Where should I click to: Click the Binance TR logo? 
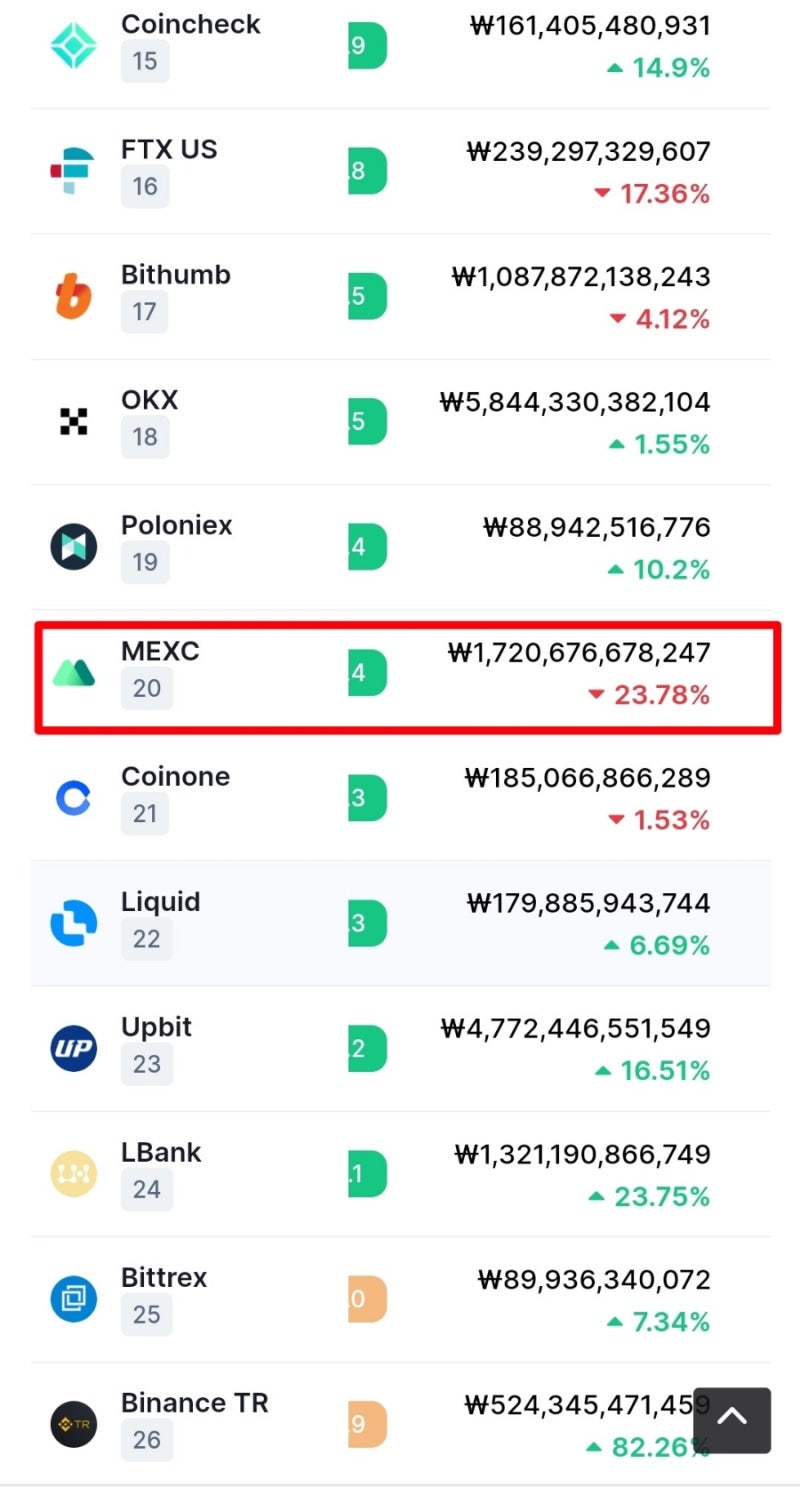pos(74,1424)
